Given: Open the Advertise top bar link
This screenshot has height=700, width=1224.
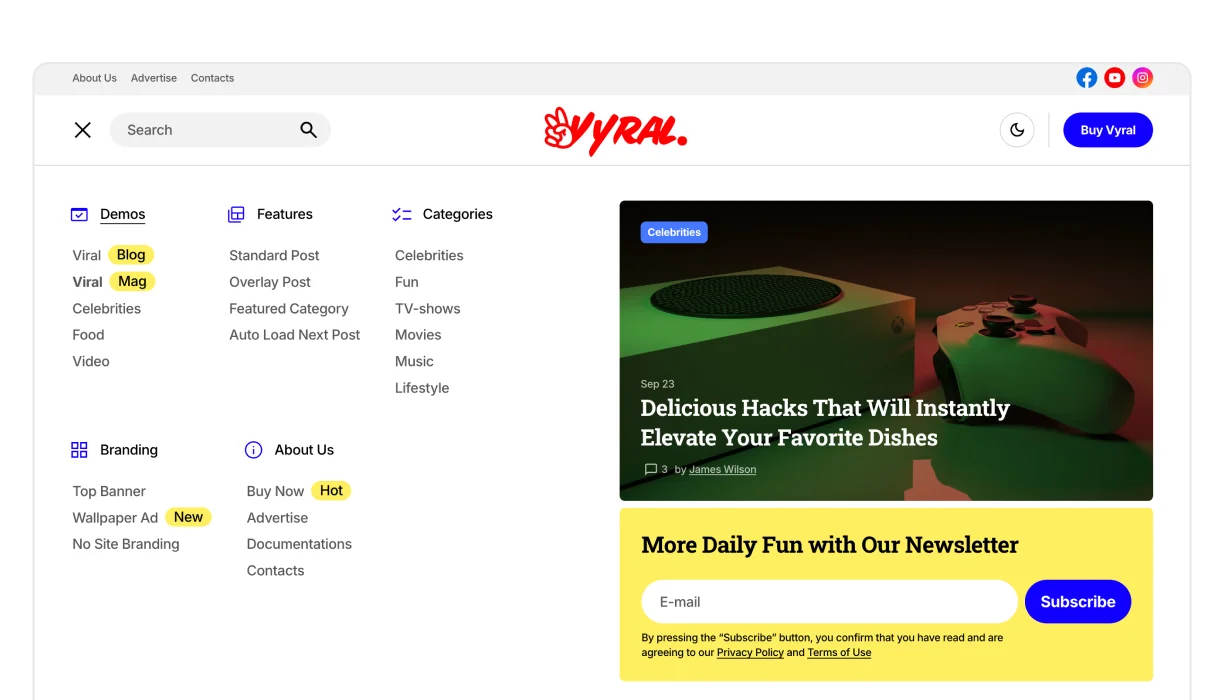Looking at the screenshot, I should point(154,78).
